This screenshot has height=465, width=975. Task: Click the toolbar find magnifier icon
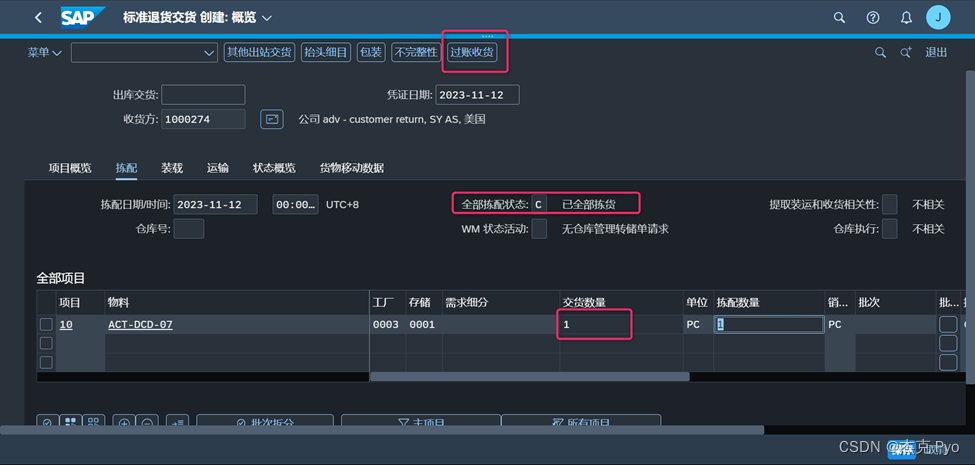(x=880, y=53)
